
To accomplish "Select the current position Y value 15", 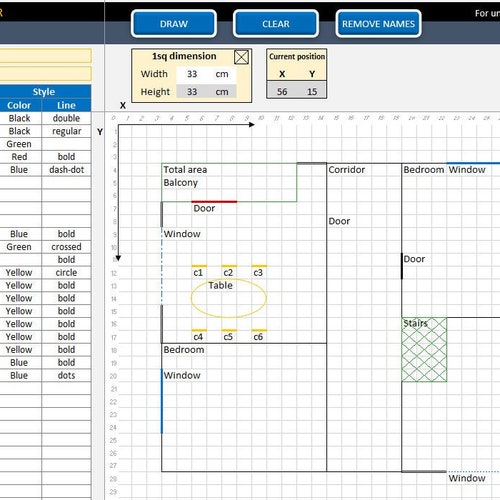I will pyautogui.click(x=312, y=91).
